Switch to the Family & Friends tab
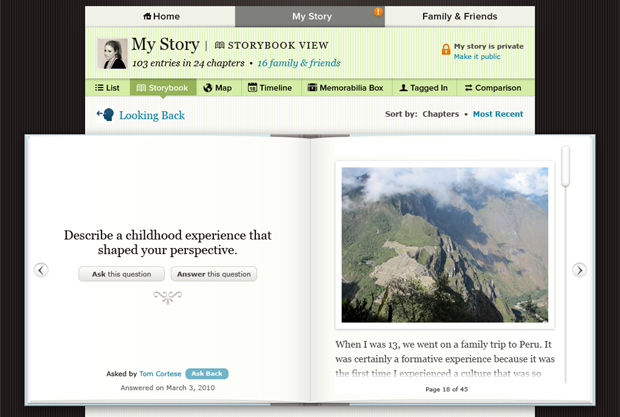 click(x=459, y=16)
